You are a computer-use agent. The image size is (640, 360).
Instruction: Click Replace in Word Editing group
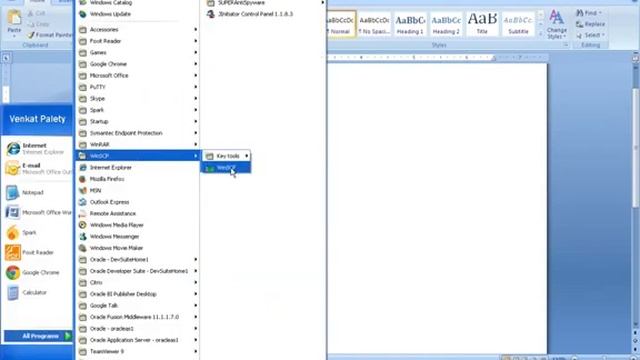(x=590, y=24)
